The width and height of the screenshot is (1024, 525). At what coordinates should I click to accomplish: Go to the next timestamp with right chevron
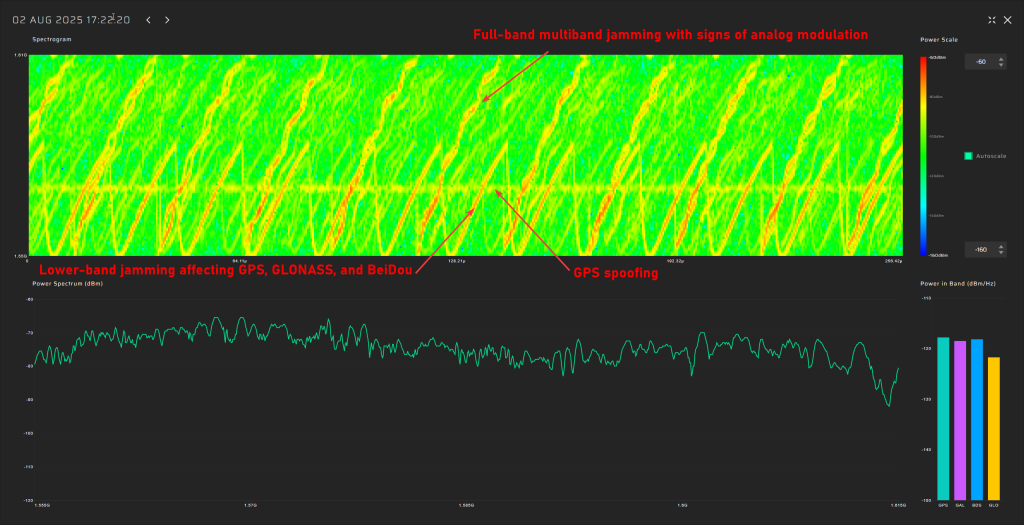(x=167, y=19)
